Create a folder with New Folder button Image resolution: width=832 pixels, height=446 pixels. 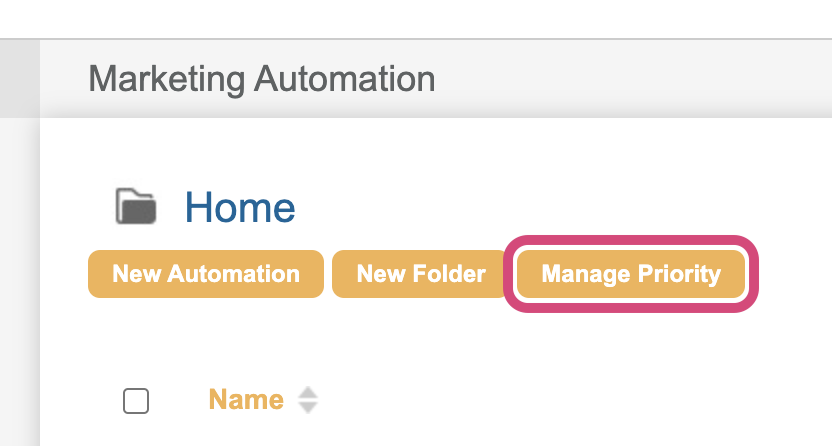(421, 274)
